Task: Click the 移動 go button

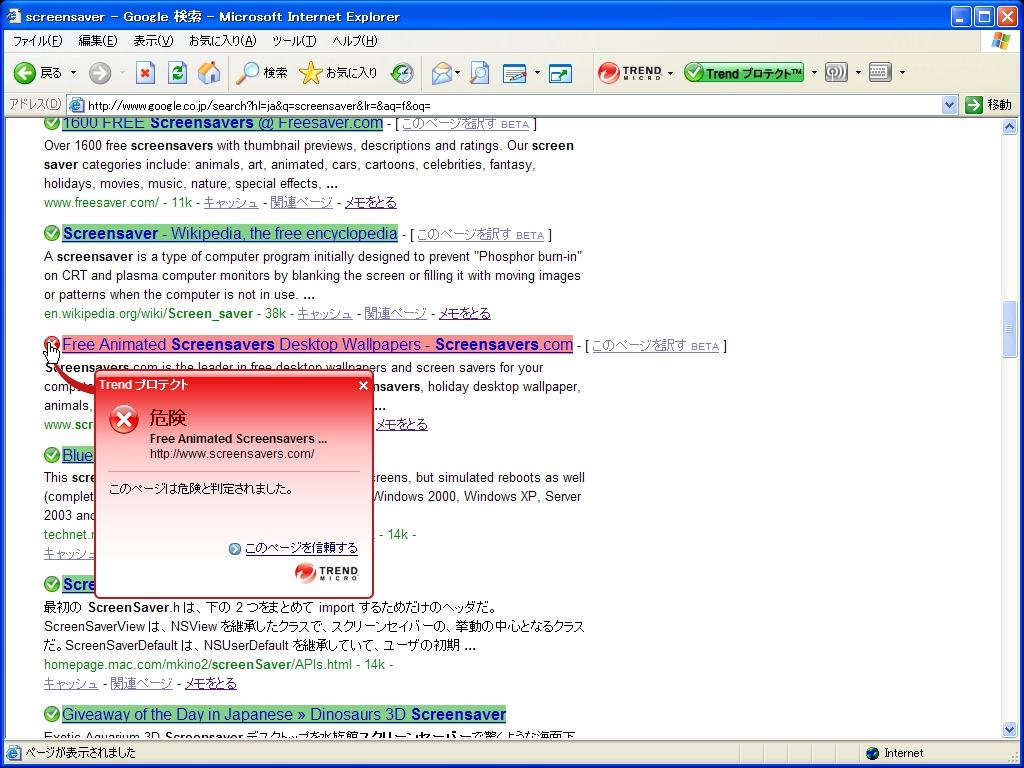Action: [988, 104]
